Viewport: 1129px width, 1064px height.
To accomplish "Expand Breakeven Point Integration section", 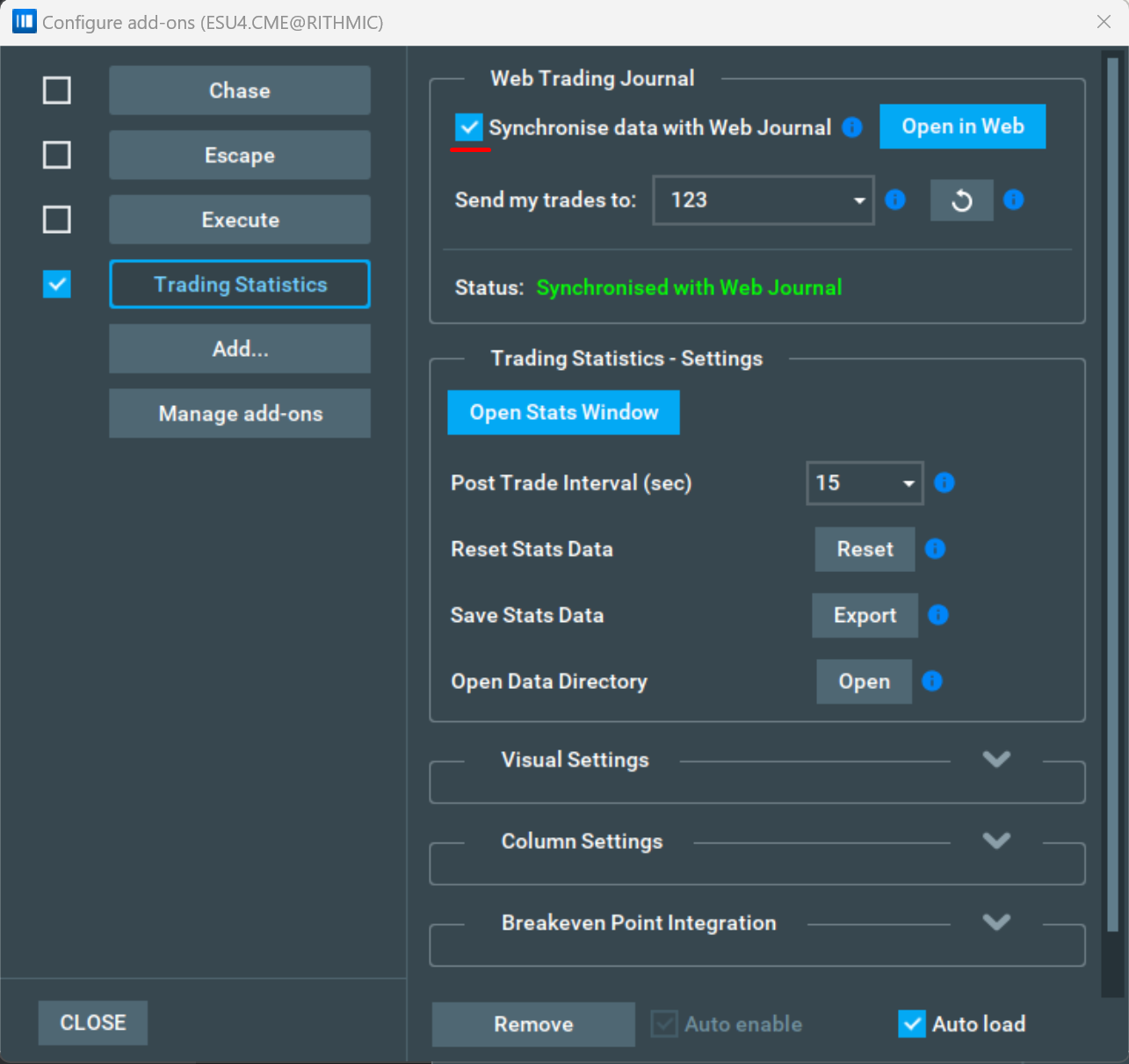I will [995, 923].
